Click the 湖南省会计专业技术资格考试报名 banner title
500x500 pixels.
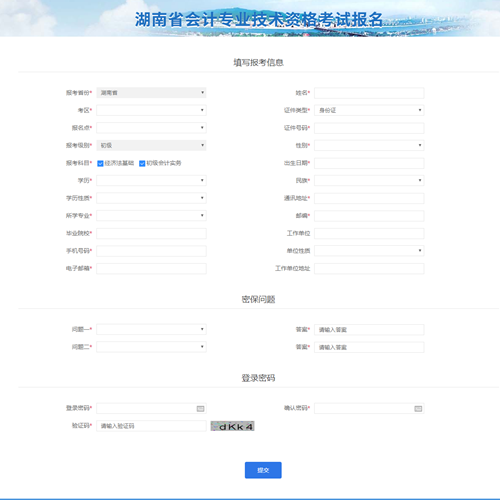tap(259, 19)
